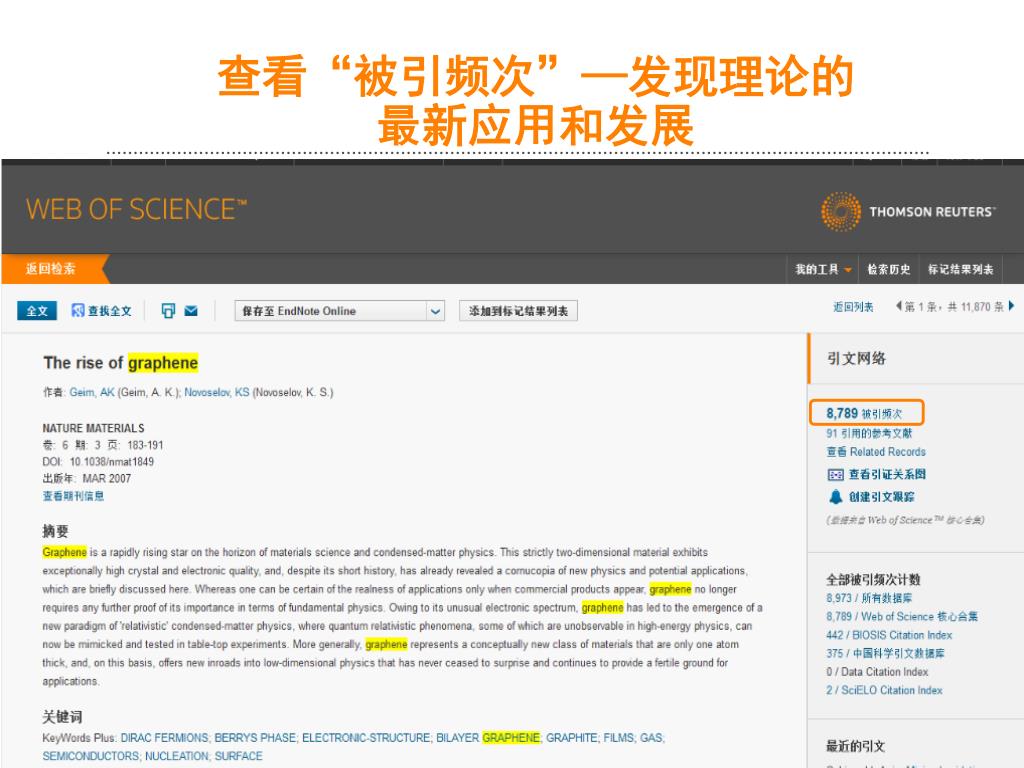Click the title The rise of graphene

[x=121, y=363]
